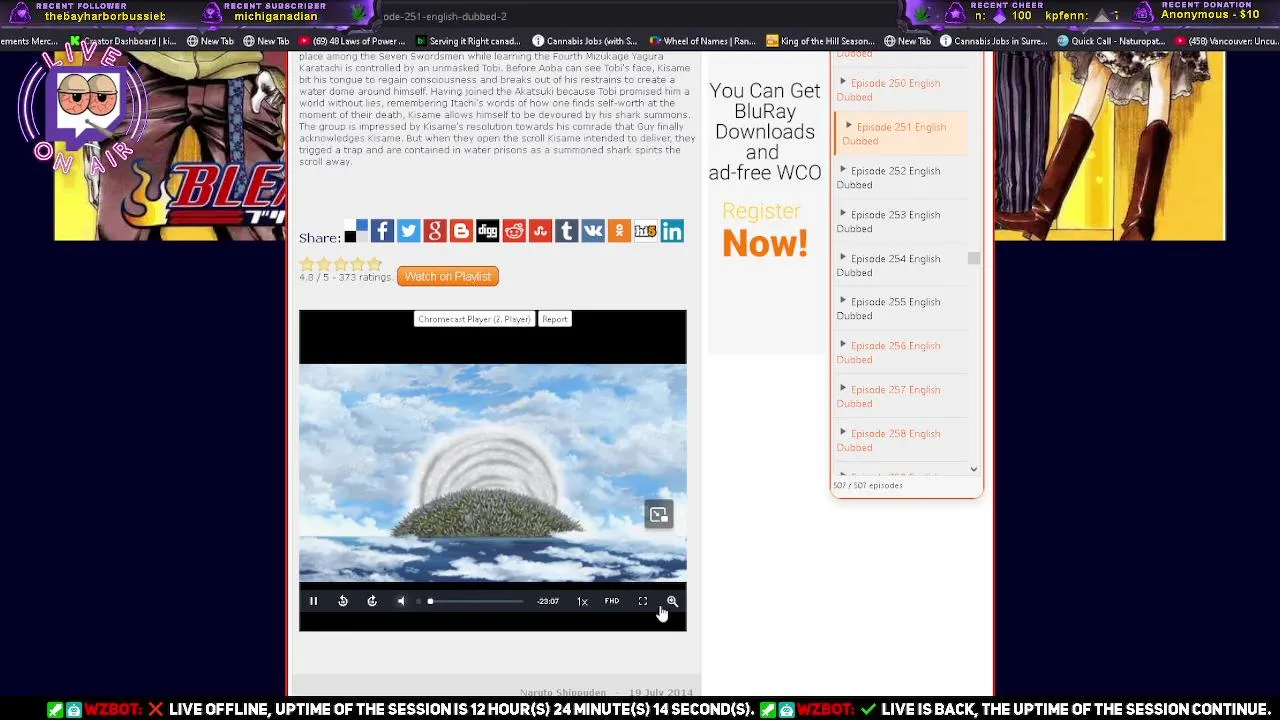Open Episode 254 English Dubbed
1280x720 pixels.
pyautogui.click(x=888, y=265)
